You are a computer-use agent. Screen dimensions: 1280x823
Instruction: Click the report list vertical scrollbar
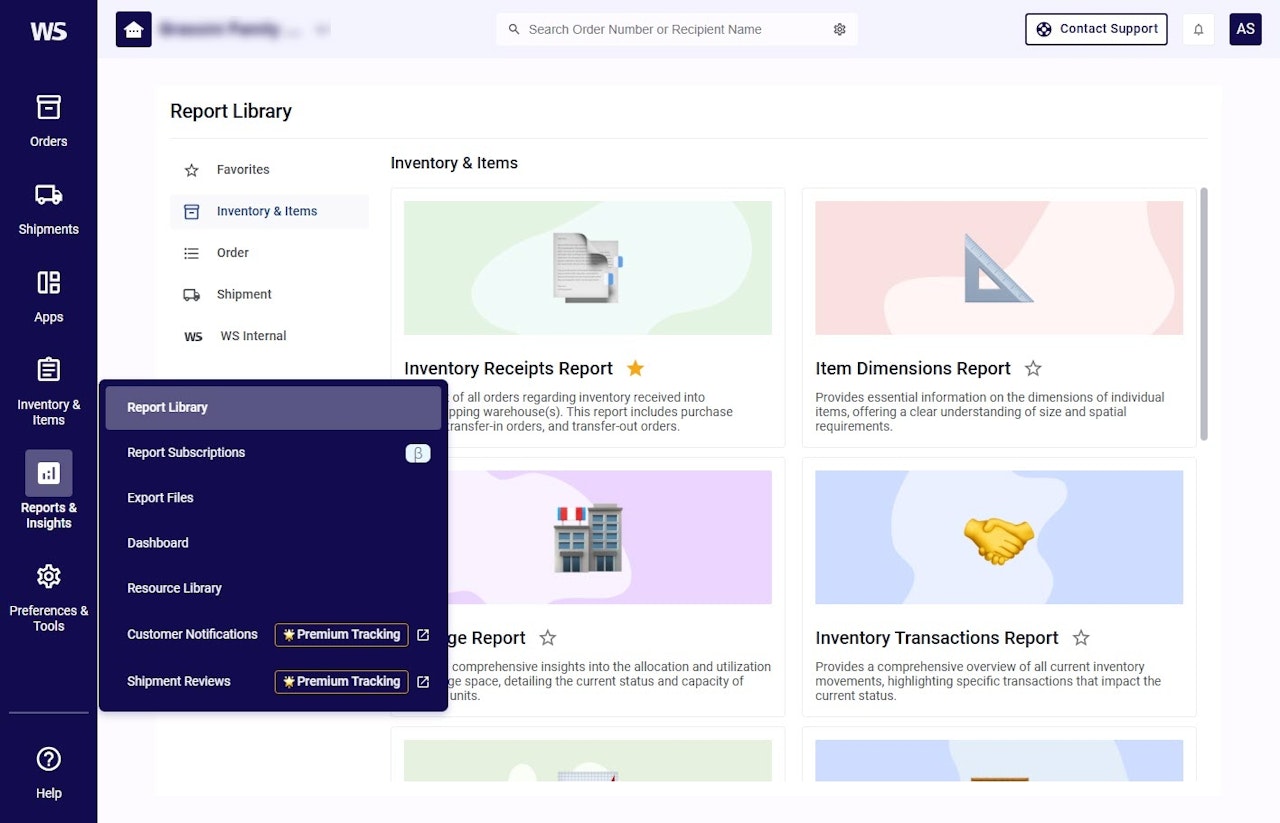click(1203, 313)
